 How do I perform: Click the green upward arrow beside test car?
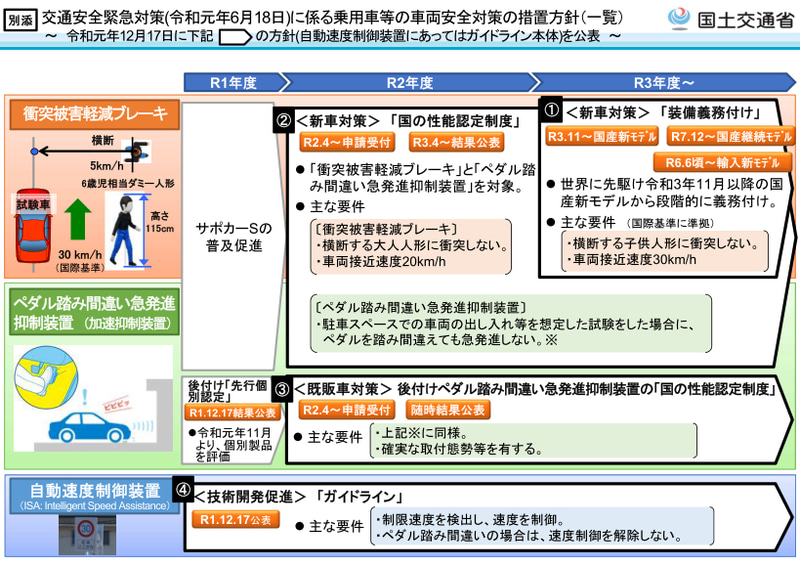pyautogui.click(x=78, y=219)
